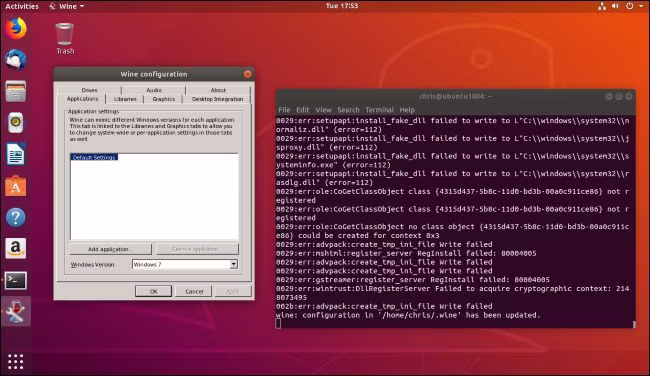Screen dimensions: 650x376
Task: Click the volume icon in top bar
Action: click(x=616, y=6)
